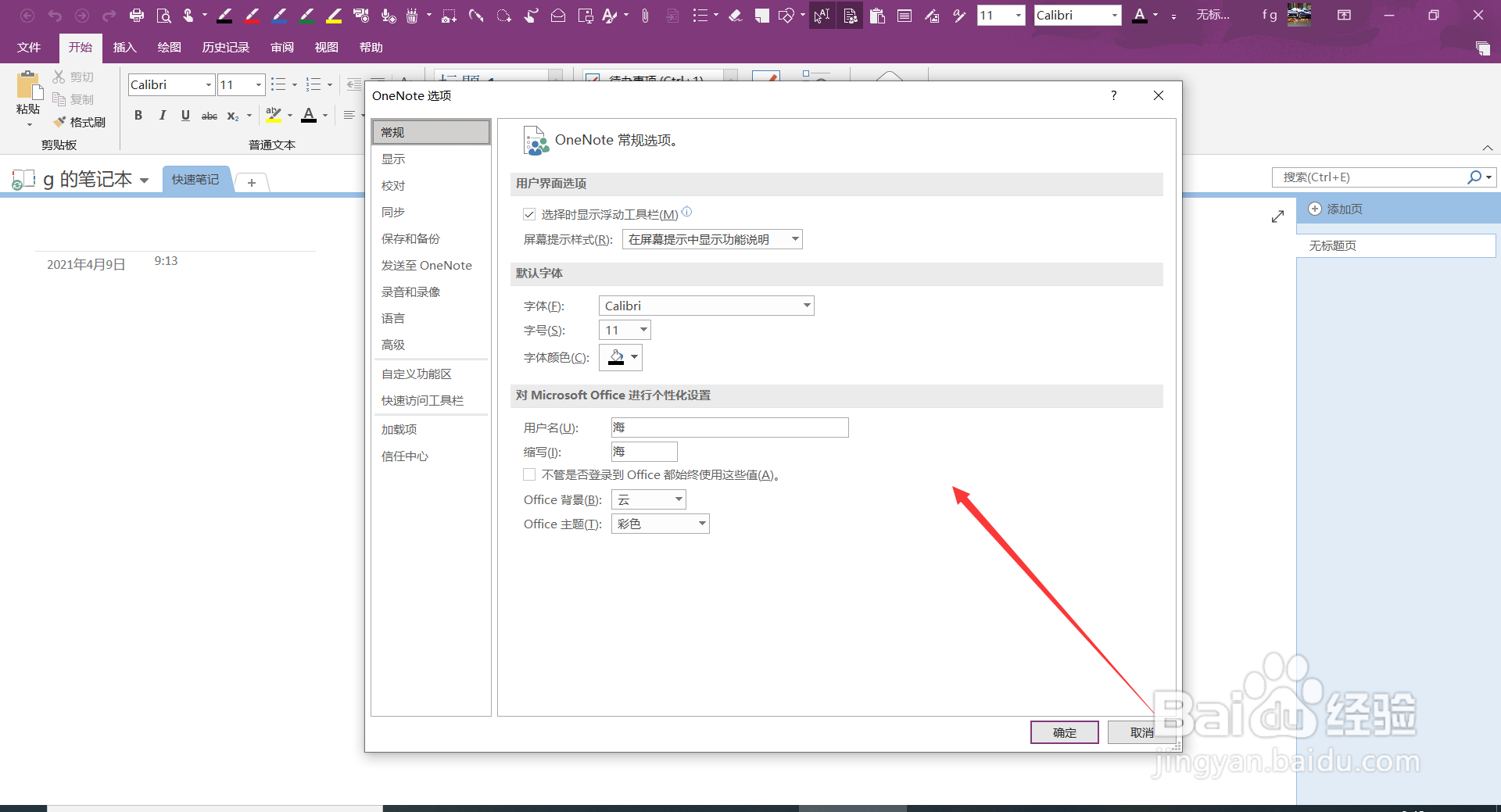Attach a file with the paperclip icon

tap(645, 15)
